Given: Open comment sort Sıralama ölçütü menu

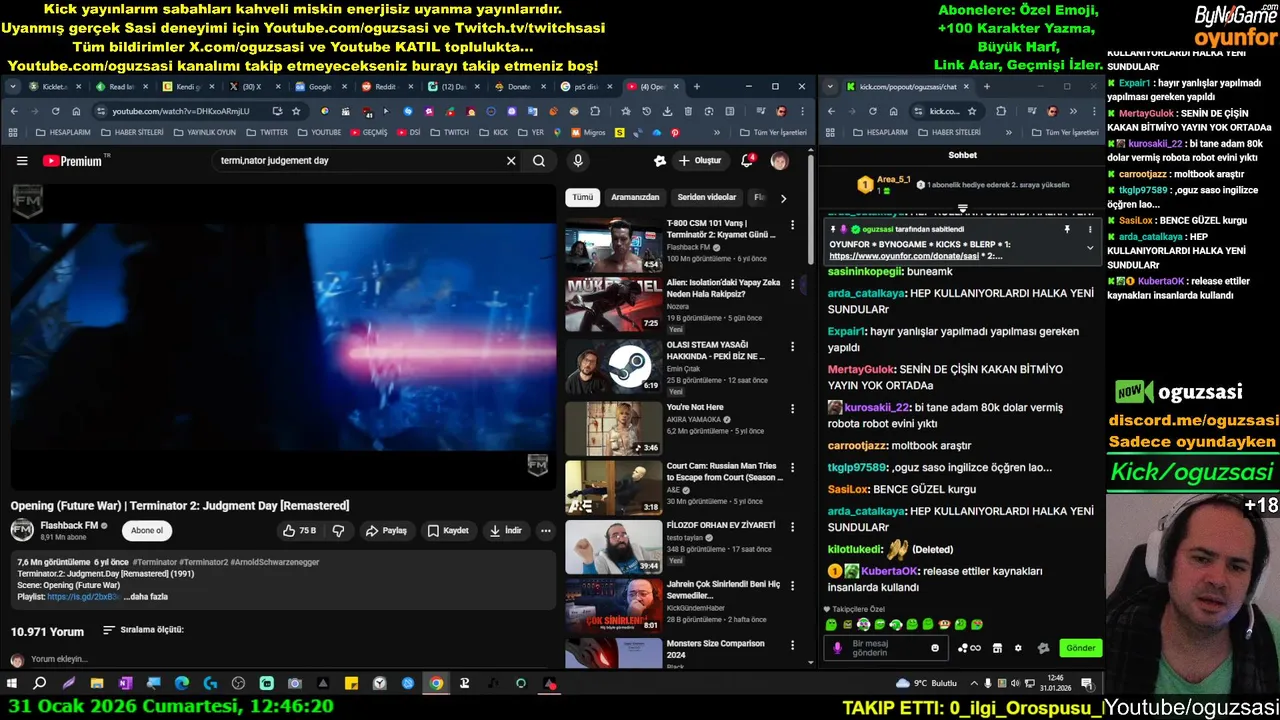Looking at the screenshot, I should 143,630.
